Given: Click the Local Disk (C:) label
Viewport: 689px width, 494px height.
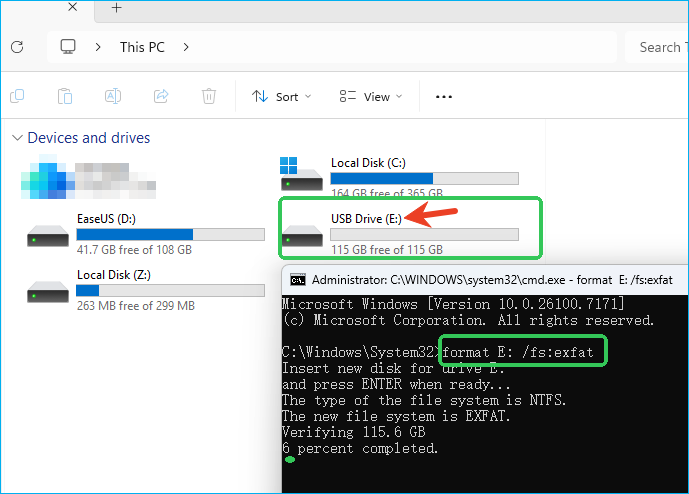Looking at the screenshot, I should click(368, 163).
